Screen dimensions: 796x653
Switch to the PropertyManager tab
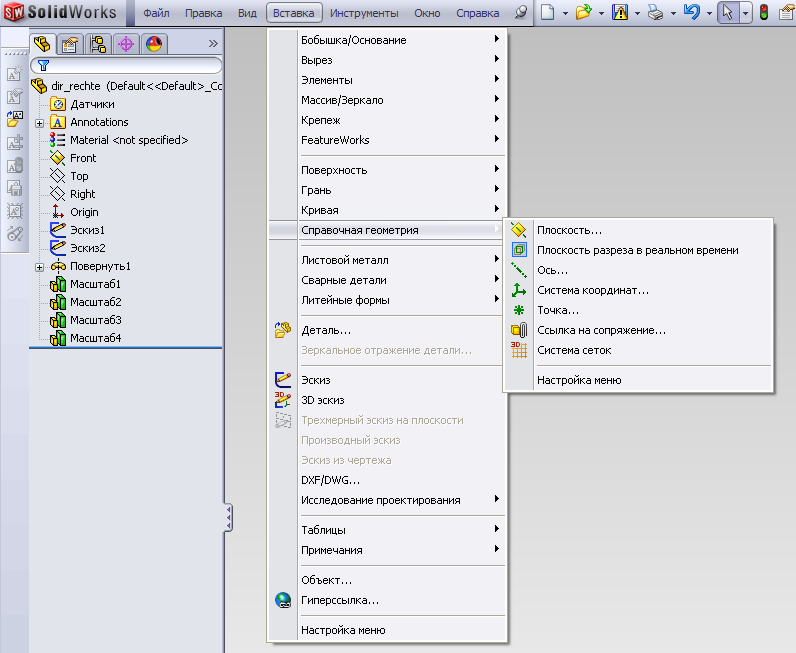[x=70, y=44]
